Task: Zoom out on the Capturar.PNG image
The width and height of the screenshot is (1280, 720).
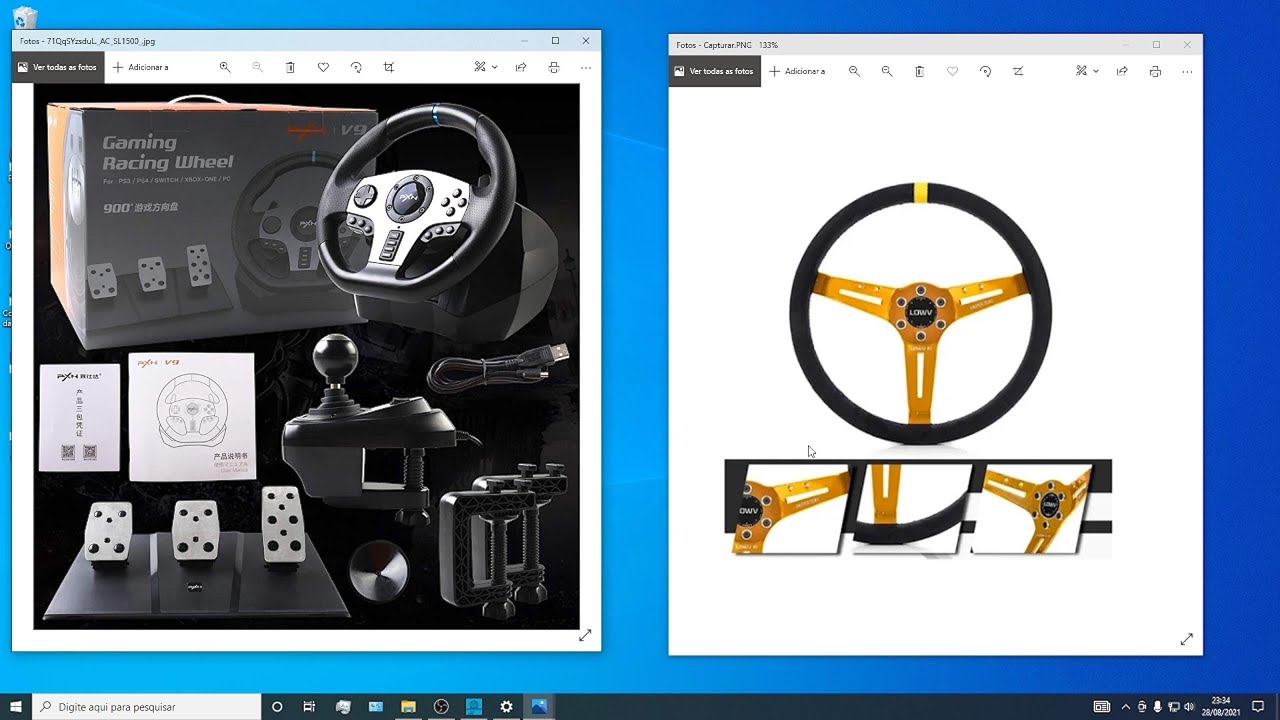Action: pos(887,71)
